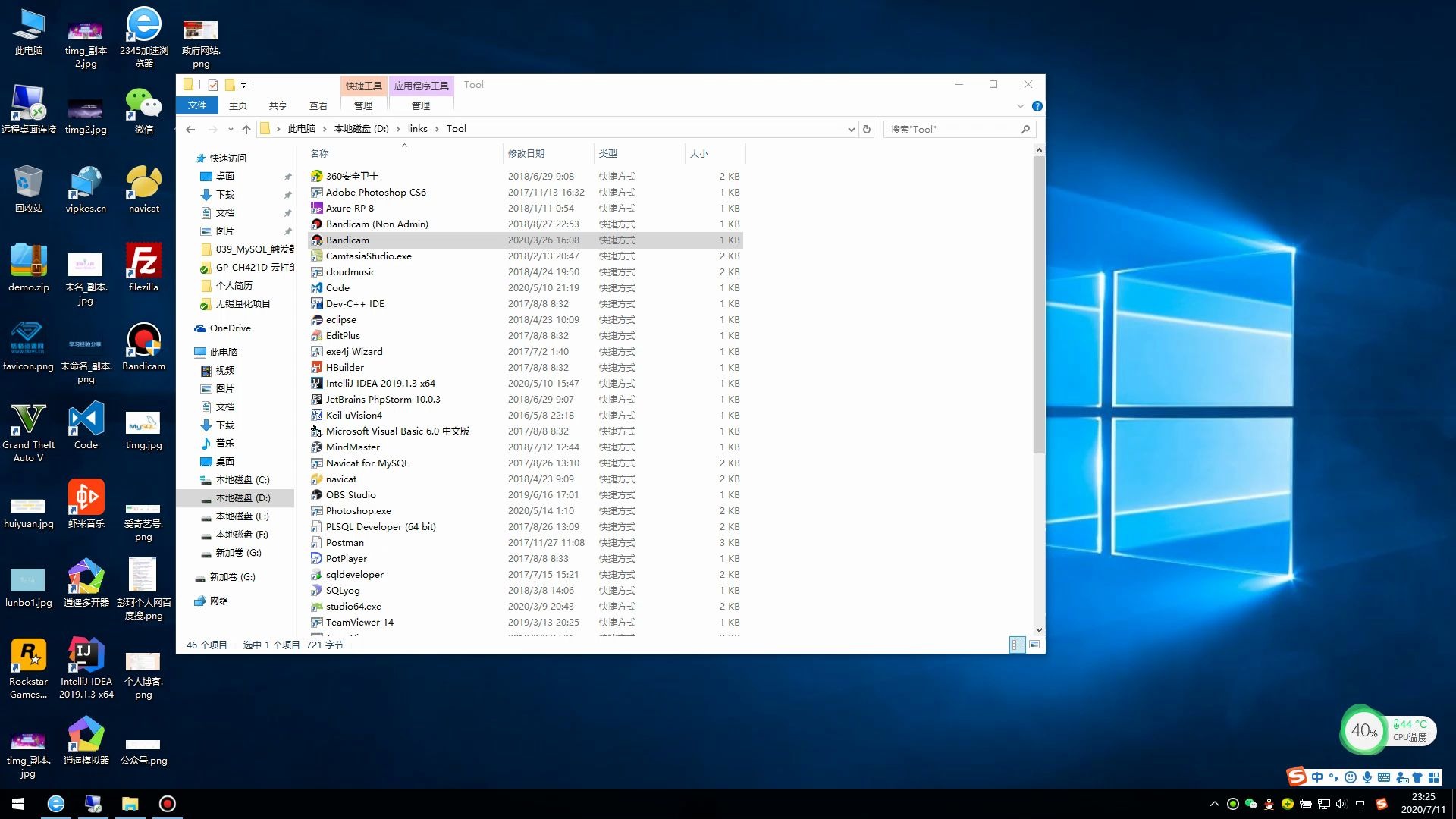Adjust the system volume from tray
Image resolution: width=1456 pixels, height=819 pixels.
coord(1341,804)
